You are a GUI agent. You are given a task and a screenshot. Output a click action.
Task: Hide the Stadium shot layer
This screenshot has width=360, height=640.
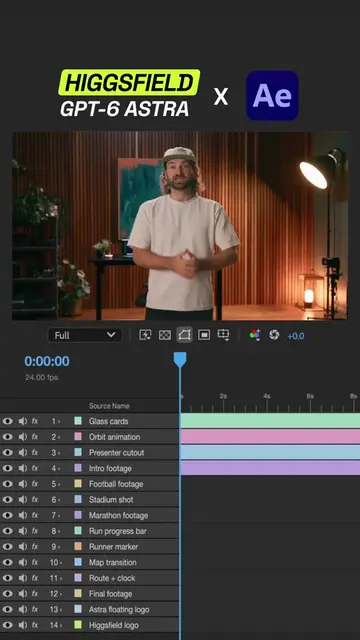(x=7, y=500)
